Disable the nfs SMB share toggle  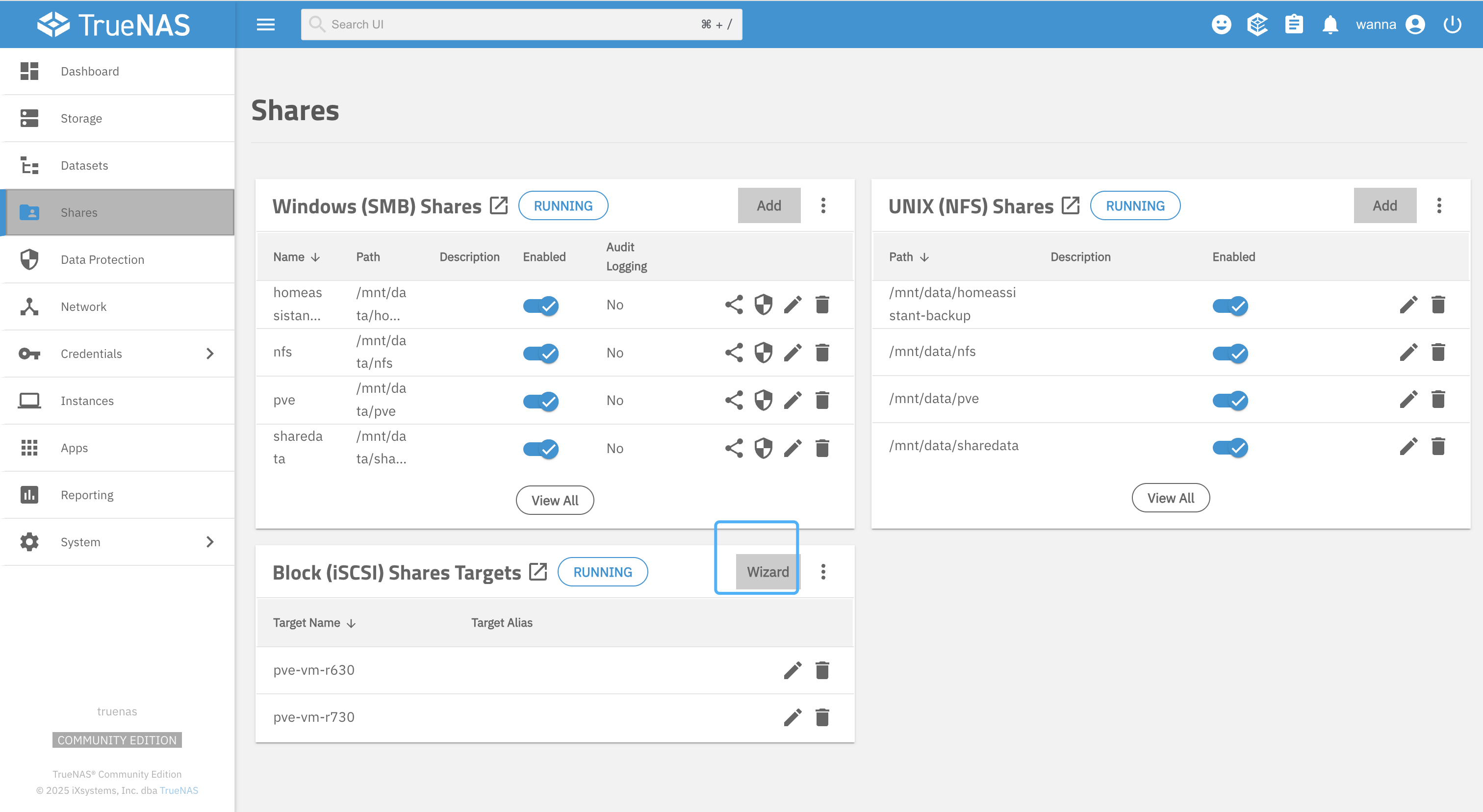pyautogui.click(x=540, y=353)
